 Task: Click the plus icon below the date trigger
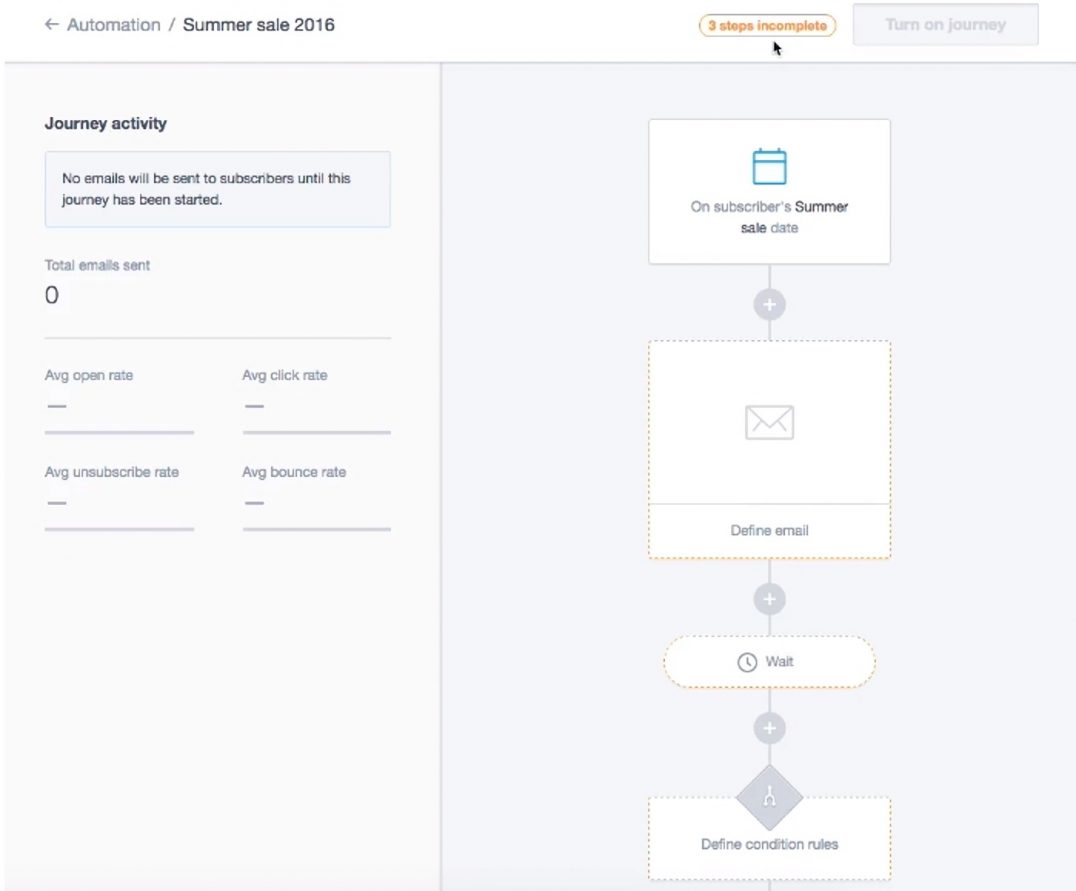(x=768, y=303)
